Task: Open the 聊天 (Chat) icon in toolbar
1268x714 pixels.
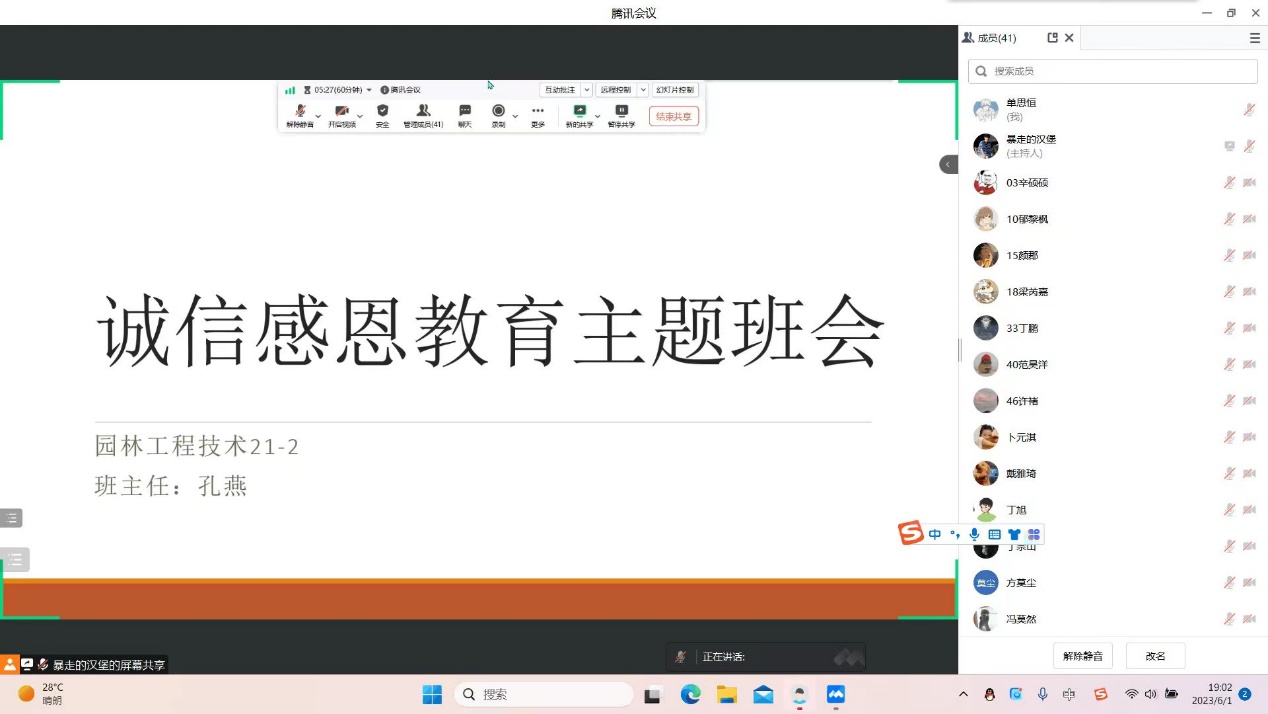Action: (464, 112)
